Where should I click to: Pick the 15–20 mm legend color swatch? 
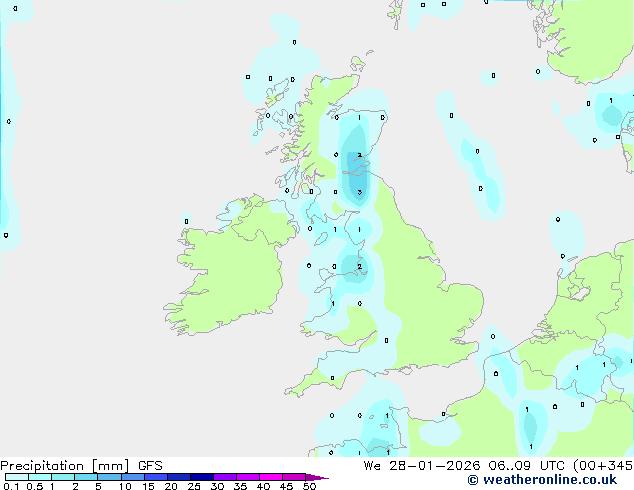coord(156,477)
